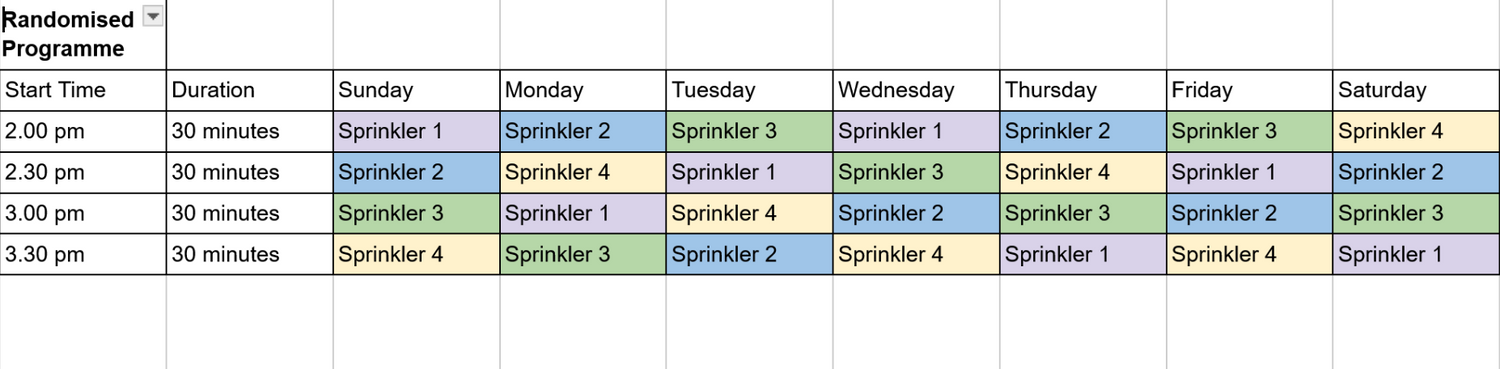Click Sunday's purple Sprinkler 1 cell

pyautogui.click(x=416, y=131)
